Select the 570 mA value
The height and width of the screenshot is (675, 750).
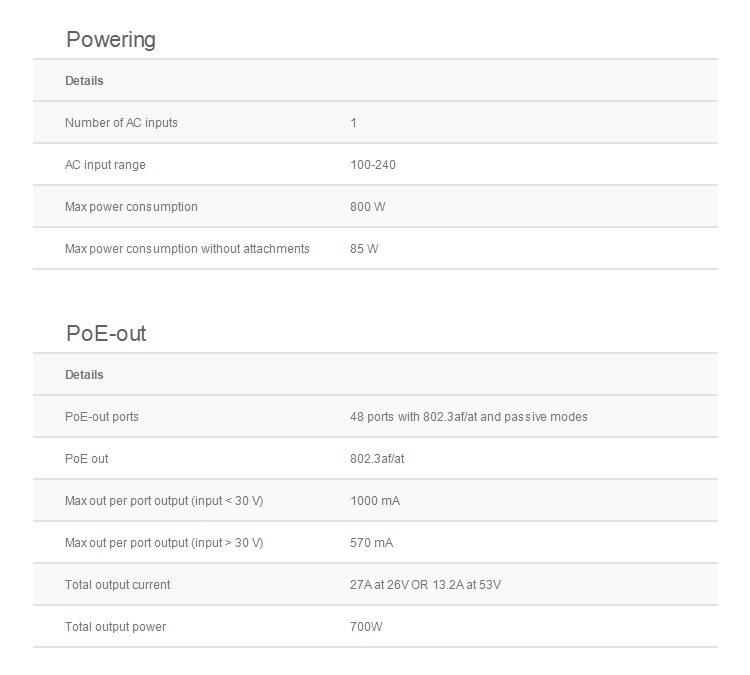coord(371,543)
